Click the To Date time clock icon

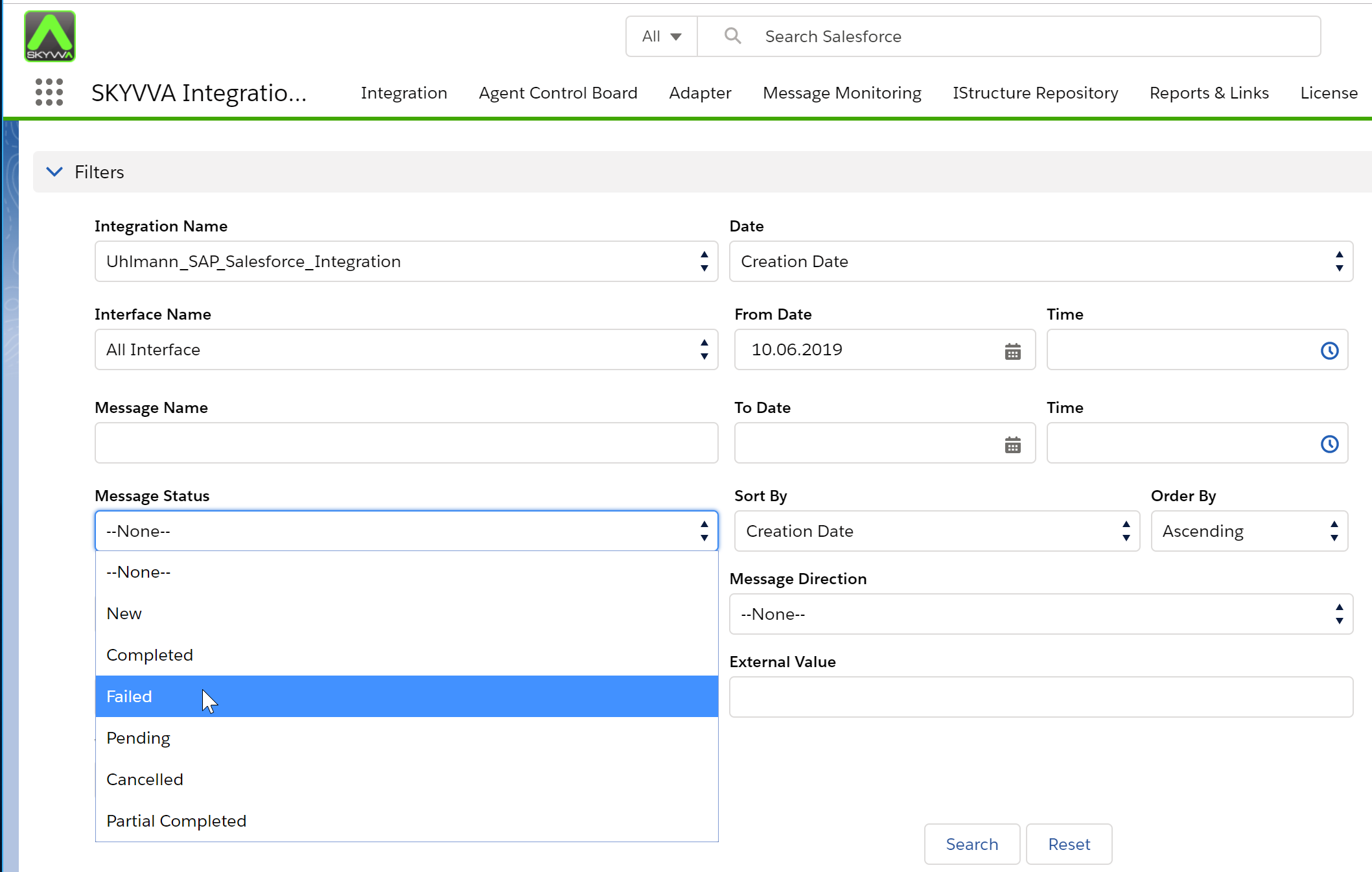pyautogui.click(x=1329, y=444)
